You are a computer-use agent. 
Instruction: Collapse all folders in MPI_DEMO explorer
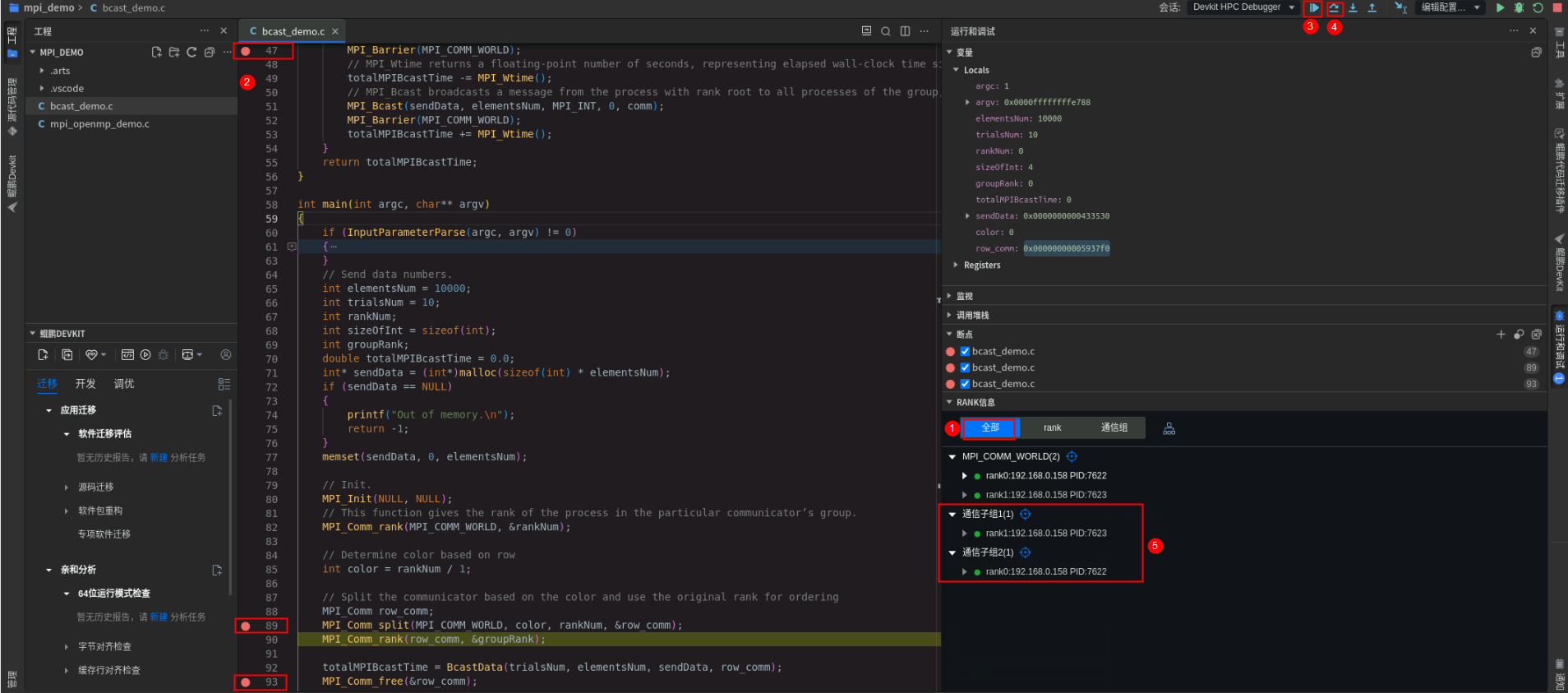210,52
